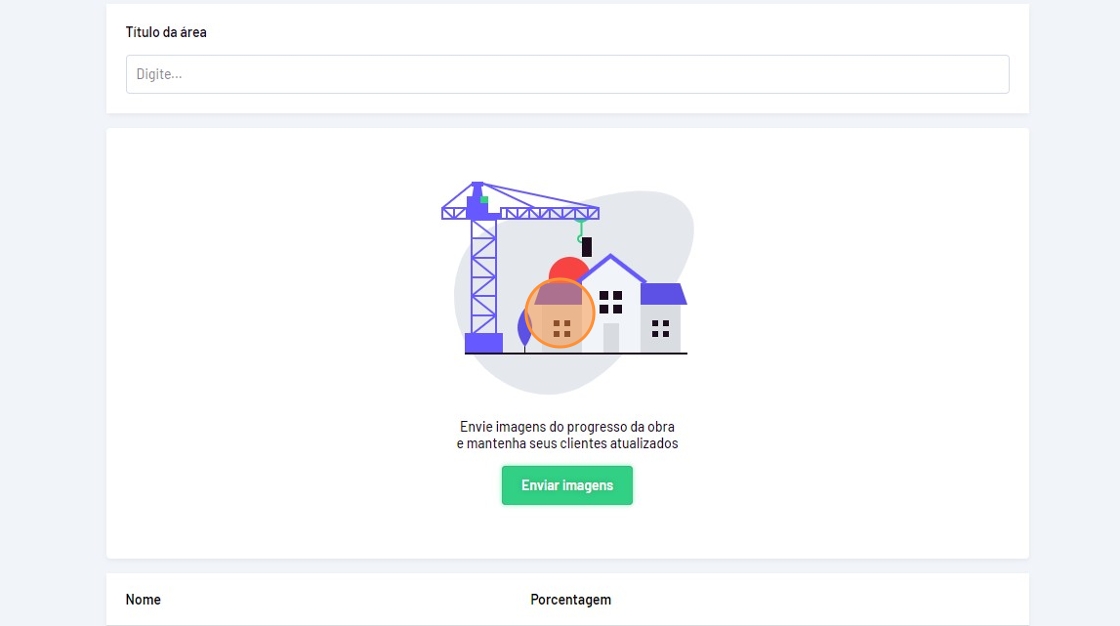This screenshot has height=626, width=1120.
Task: Click the green hook below the crane jib
Action: tap(581, 231)
